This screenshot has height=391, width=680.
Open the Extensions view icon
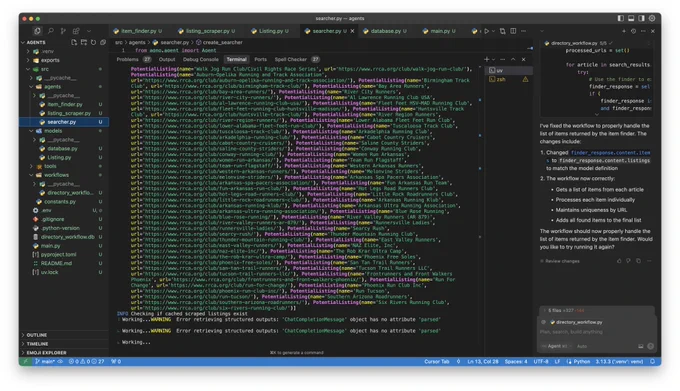pyautogui.click(x=76, y=31)
